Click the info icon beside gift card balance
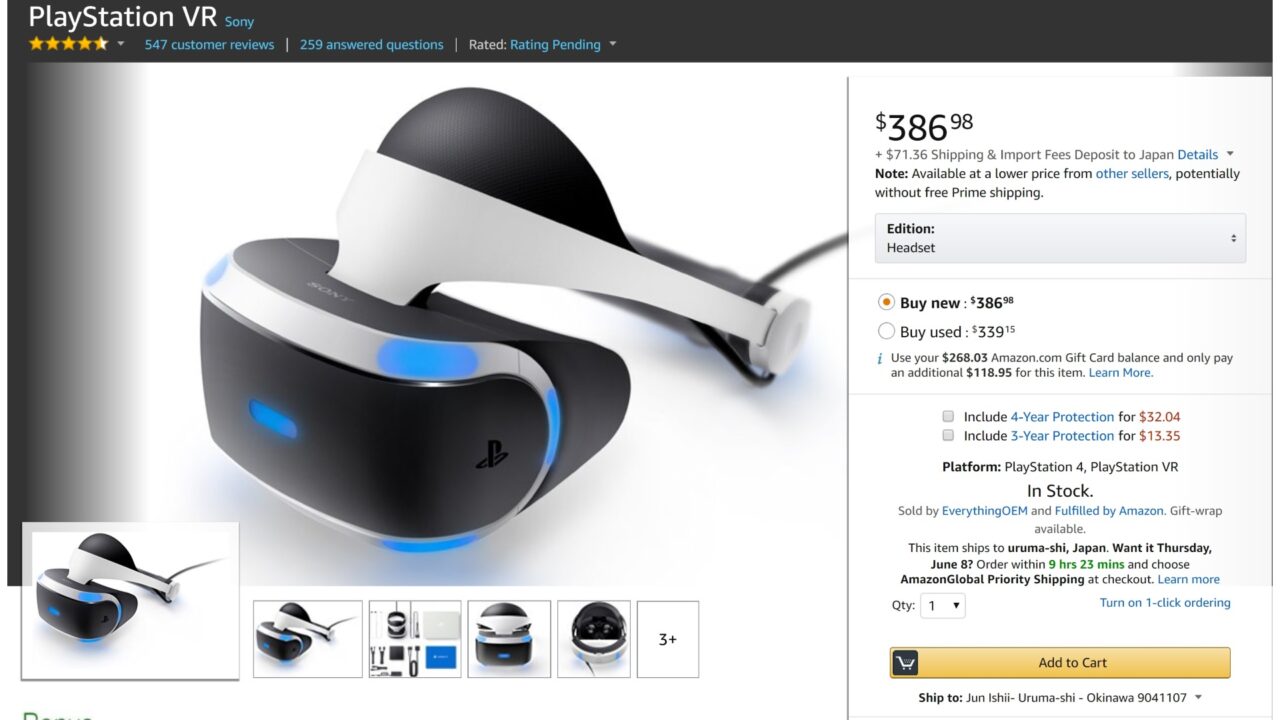 click(880, 358)
